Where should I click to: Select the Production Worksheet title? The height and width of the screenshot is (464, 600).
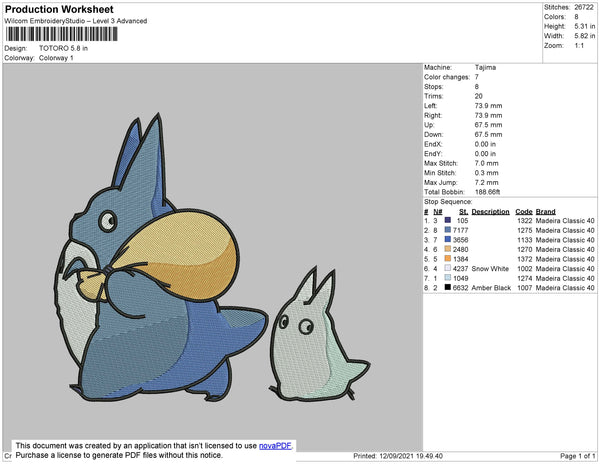coord(59,10)
